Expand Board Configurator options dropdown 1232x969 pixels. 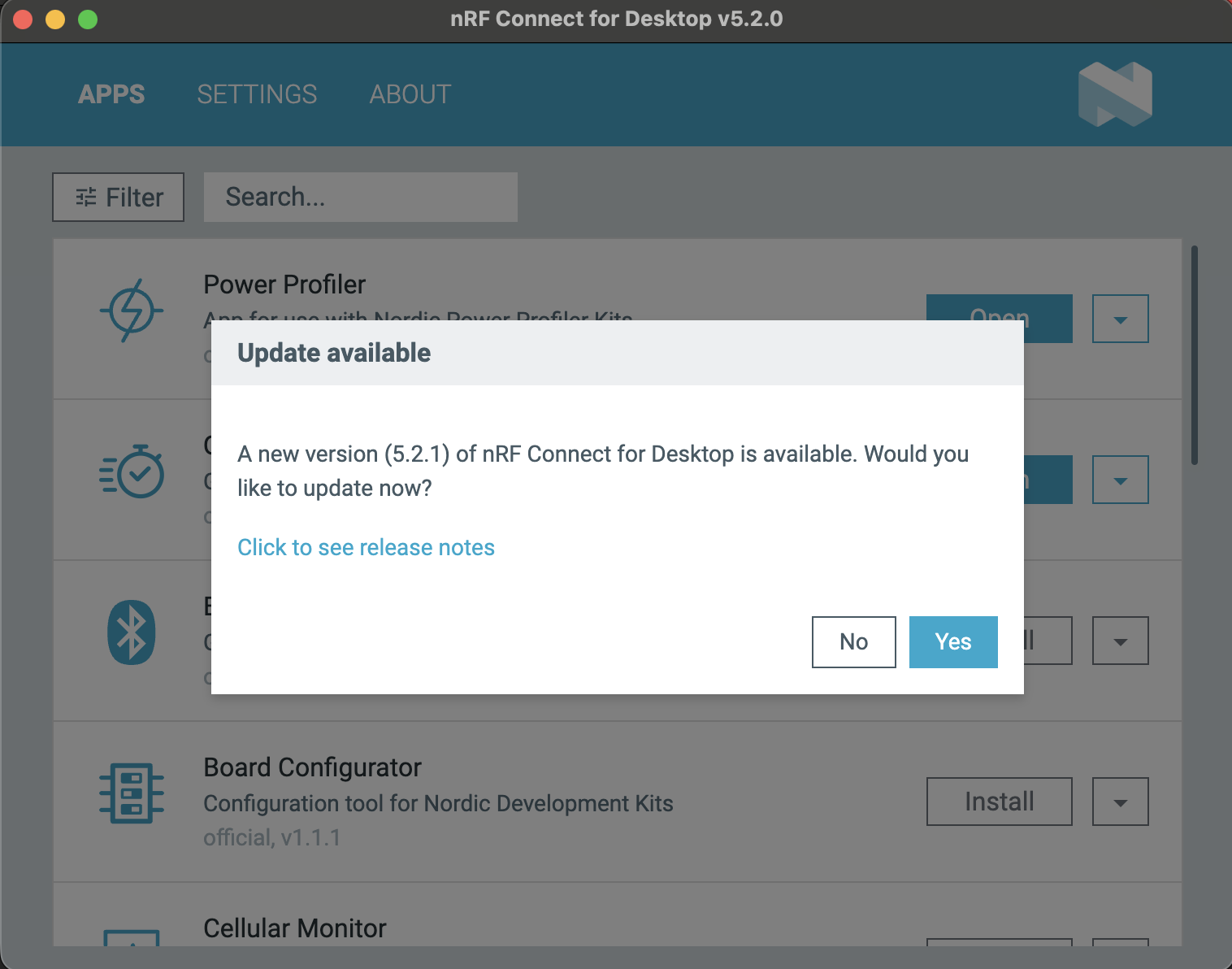[1121, 802]
